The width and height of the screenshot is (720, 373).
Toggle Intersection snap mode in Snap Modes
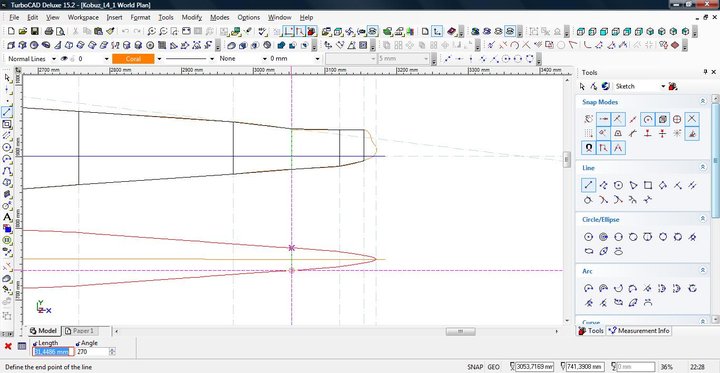pyautogui.click(x=692, y=119)
